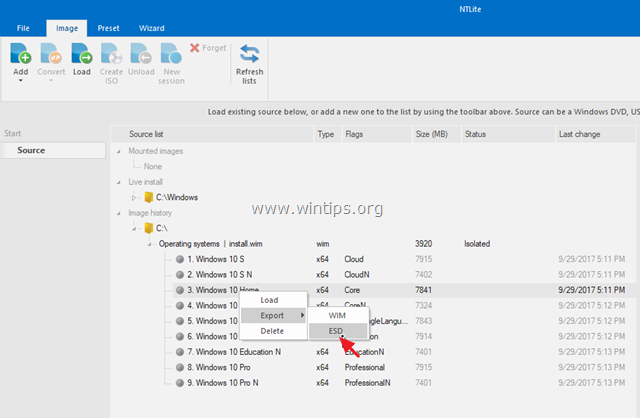Select 7. Windows 10 Education N row
The image size is (640, 418).
click(404, 352)
